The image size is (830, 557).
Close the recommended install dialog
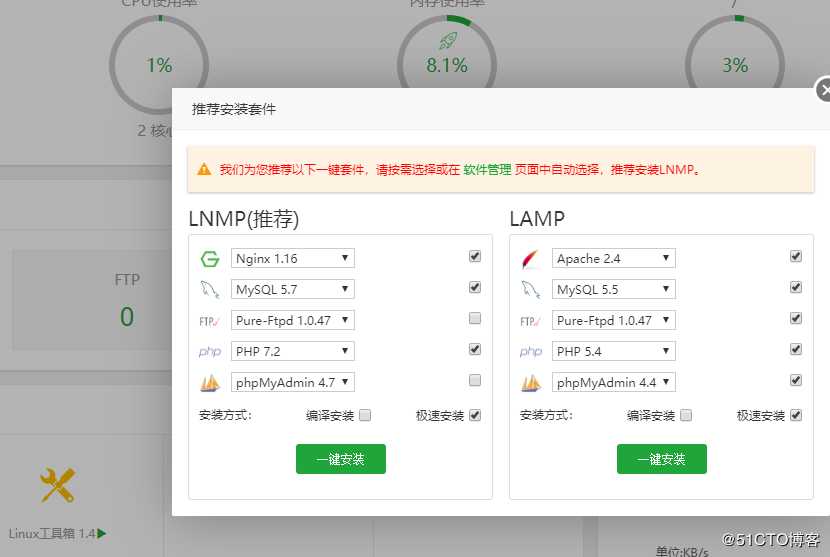pyautogui.click(x=823, y=89)
